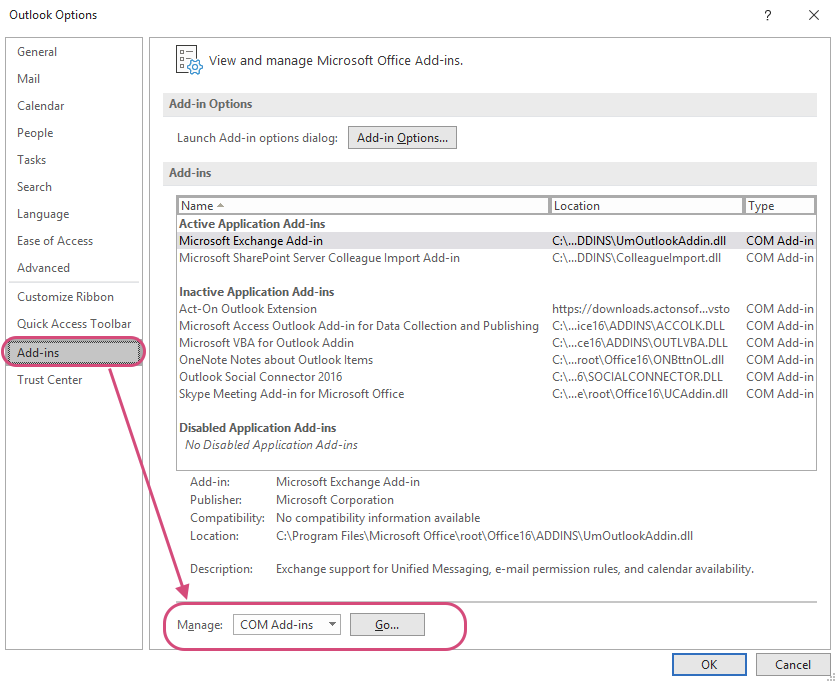This screenshot has height=683, width=837.
Task: Click the Microsoft Corporation publisher value
Action: (x=335, y=500)
